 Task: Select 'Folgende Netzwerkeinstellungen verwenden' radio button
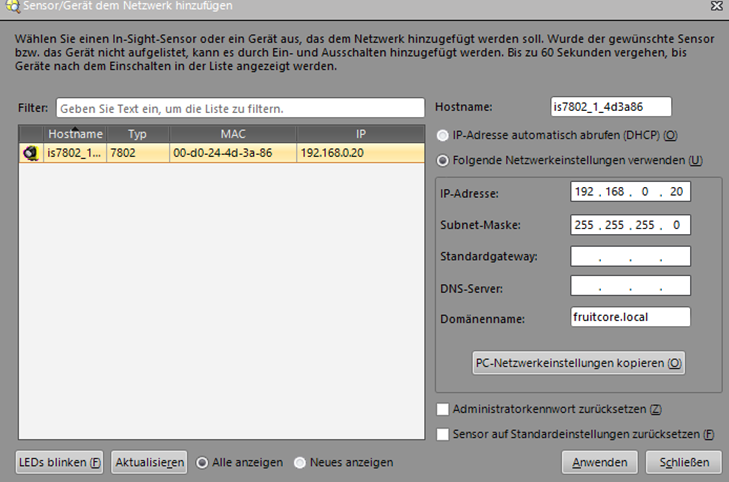coord(443,160)
